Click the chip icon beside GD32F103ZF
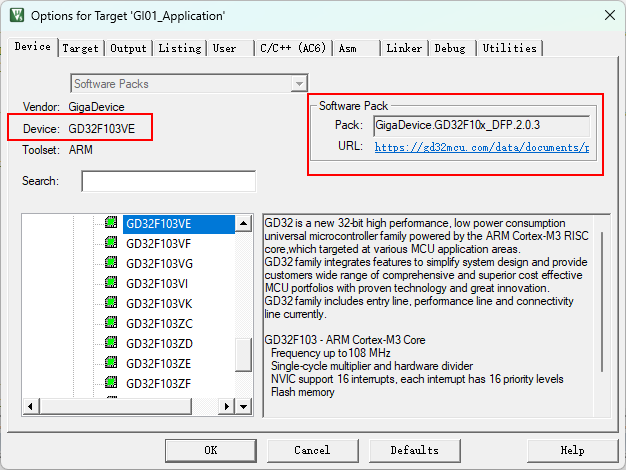 [111, 382]
